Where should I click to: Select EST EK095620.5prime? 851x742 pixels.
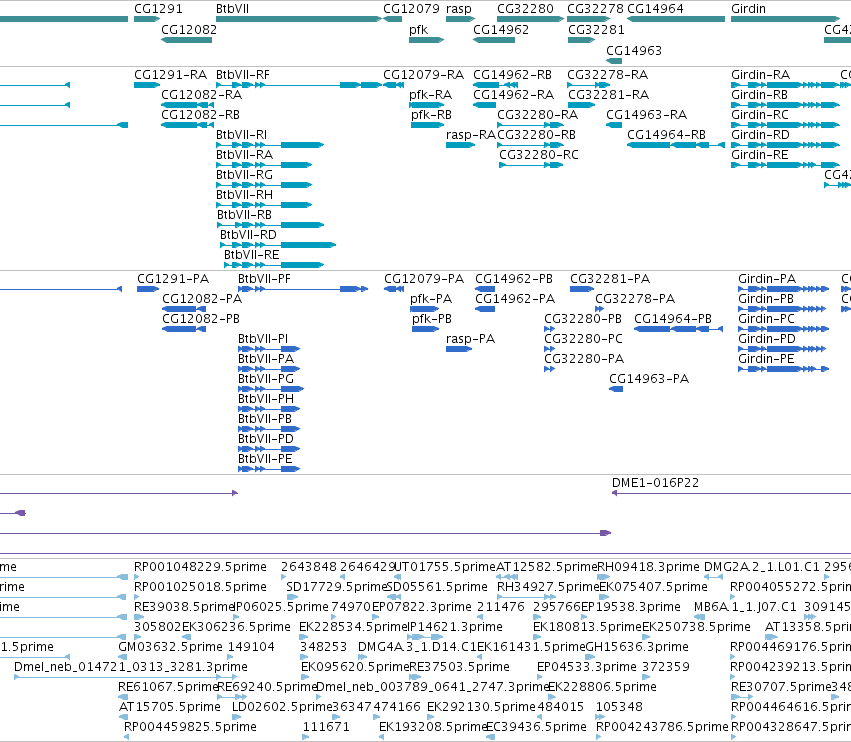[355, 667]
